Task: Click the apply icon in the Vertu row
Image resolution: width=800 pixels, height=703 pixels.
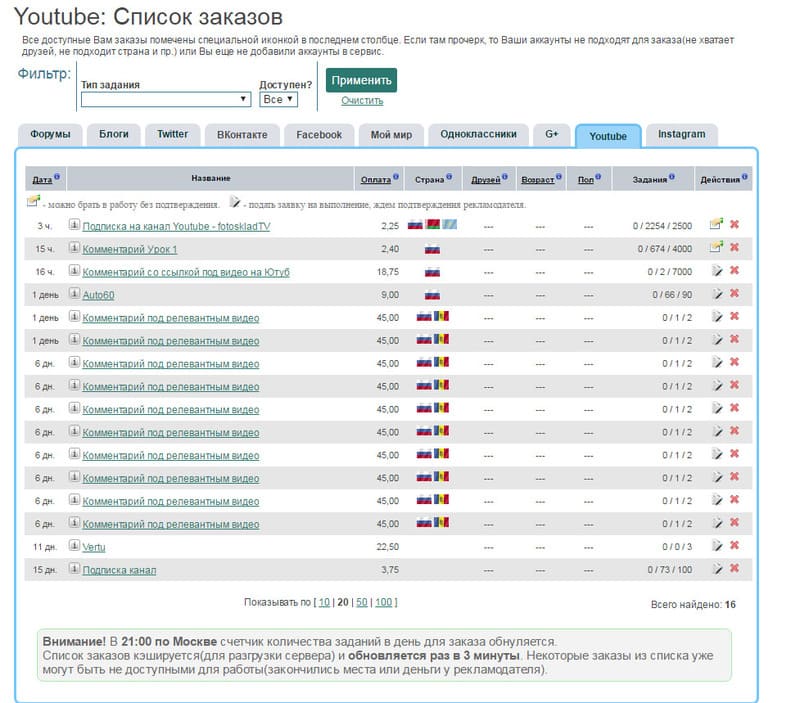Action: coord(716,546)
